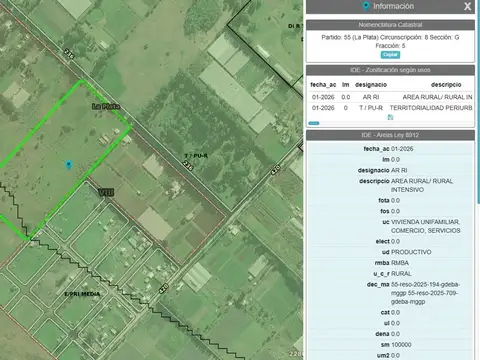Close the Información panel with the X
Screen dimensions: 480x360
[467, 6]
